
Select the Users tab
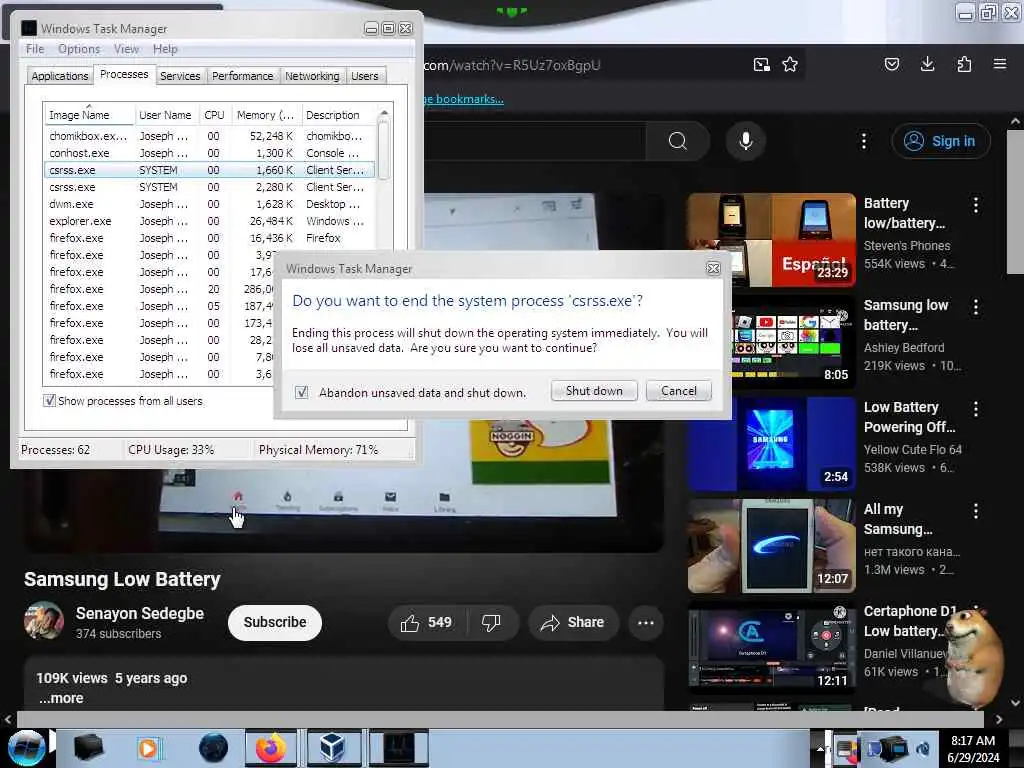point(364,76)
